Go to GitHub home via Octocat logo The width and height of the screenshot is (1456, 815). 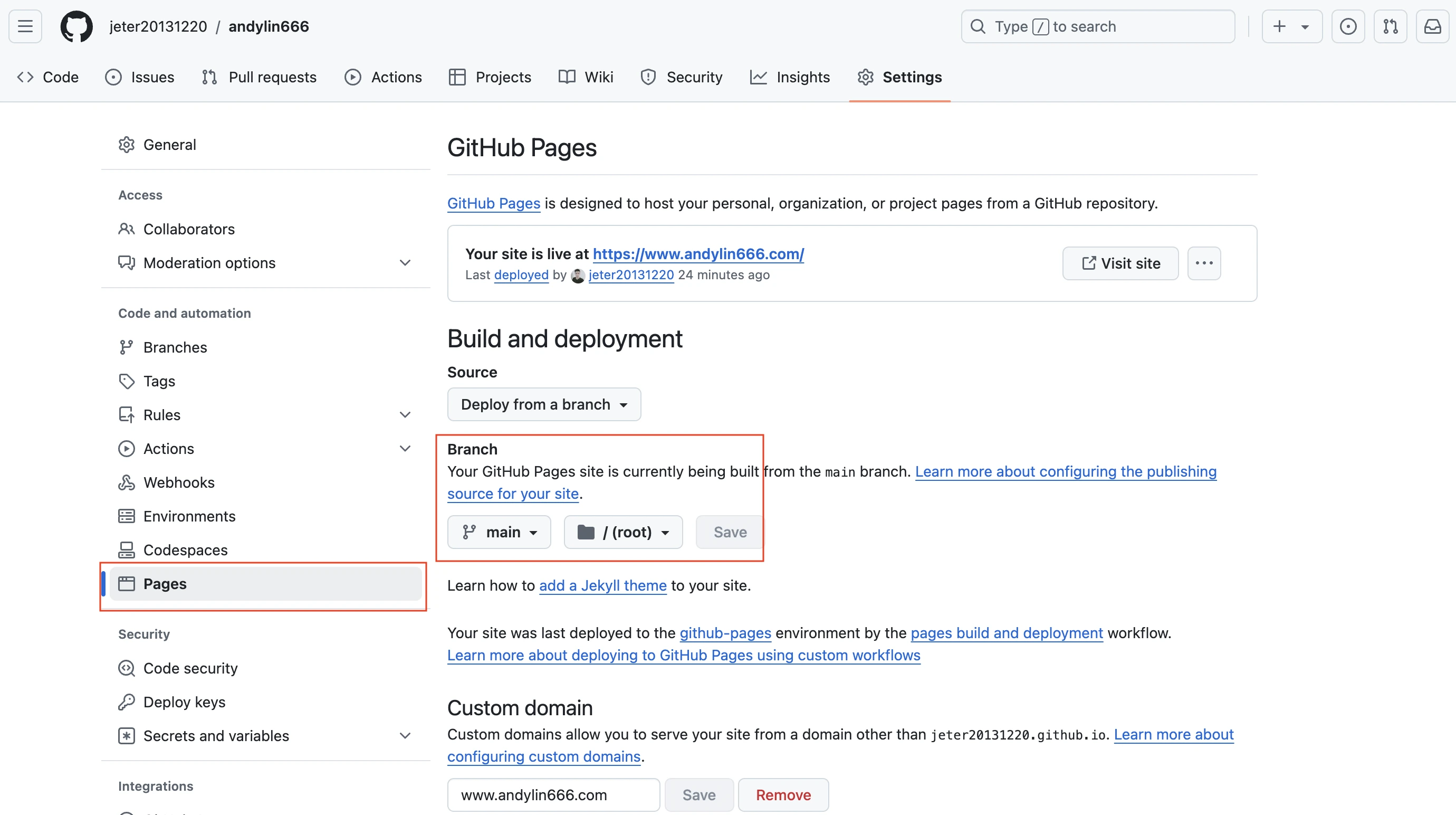[x=76, y=26]
